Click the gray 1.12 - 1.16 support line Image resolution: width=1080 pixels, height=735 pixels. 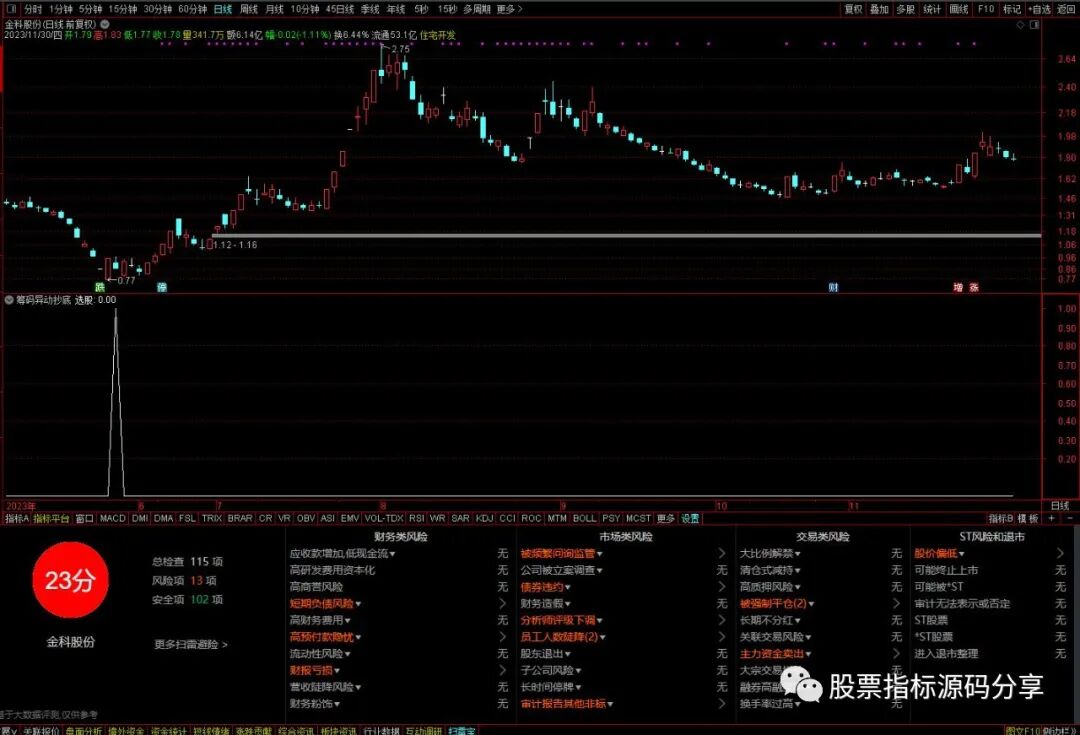pyautogui.click(x=626, y=236)
